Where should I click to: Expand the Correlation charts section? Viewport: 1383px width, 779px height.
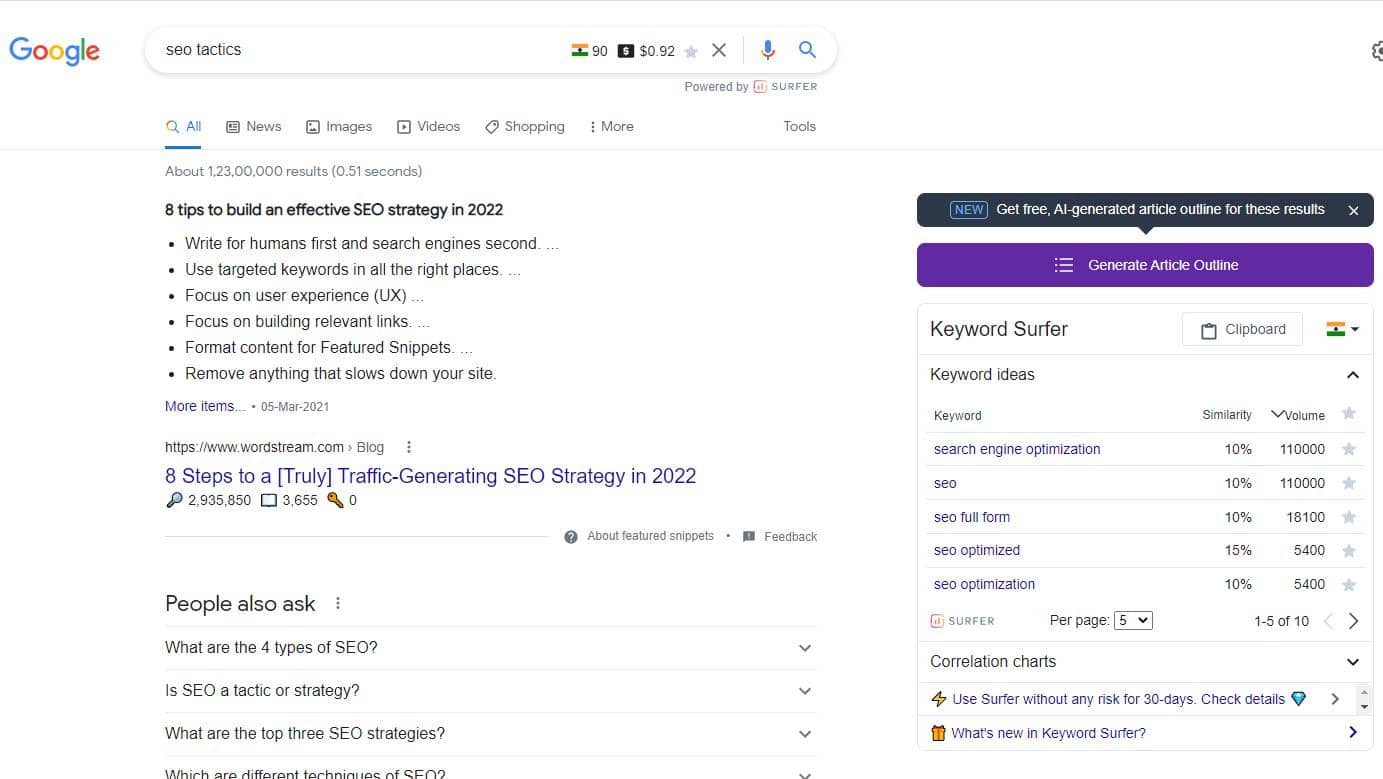(x=1145, y=662)
